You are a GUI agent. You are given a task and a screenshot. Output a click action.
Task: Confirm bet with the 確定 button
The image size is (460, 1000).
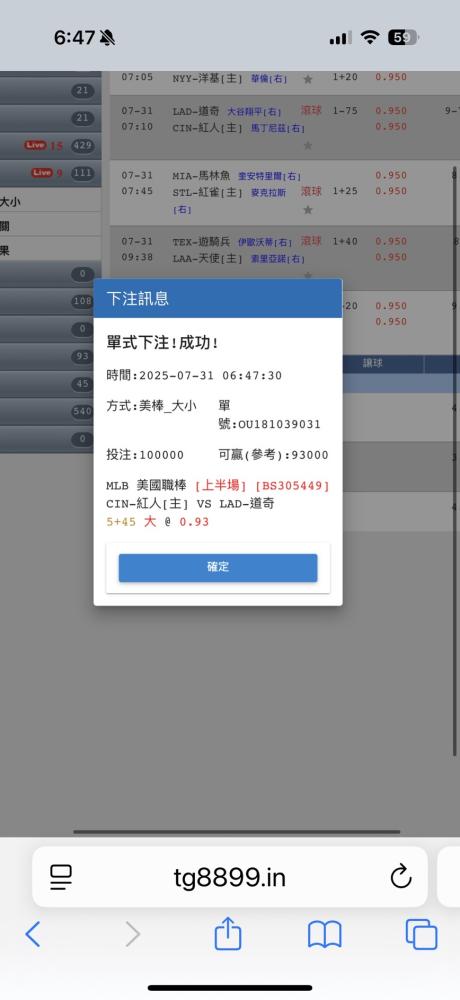(x=218, y=568)
